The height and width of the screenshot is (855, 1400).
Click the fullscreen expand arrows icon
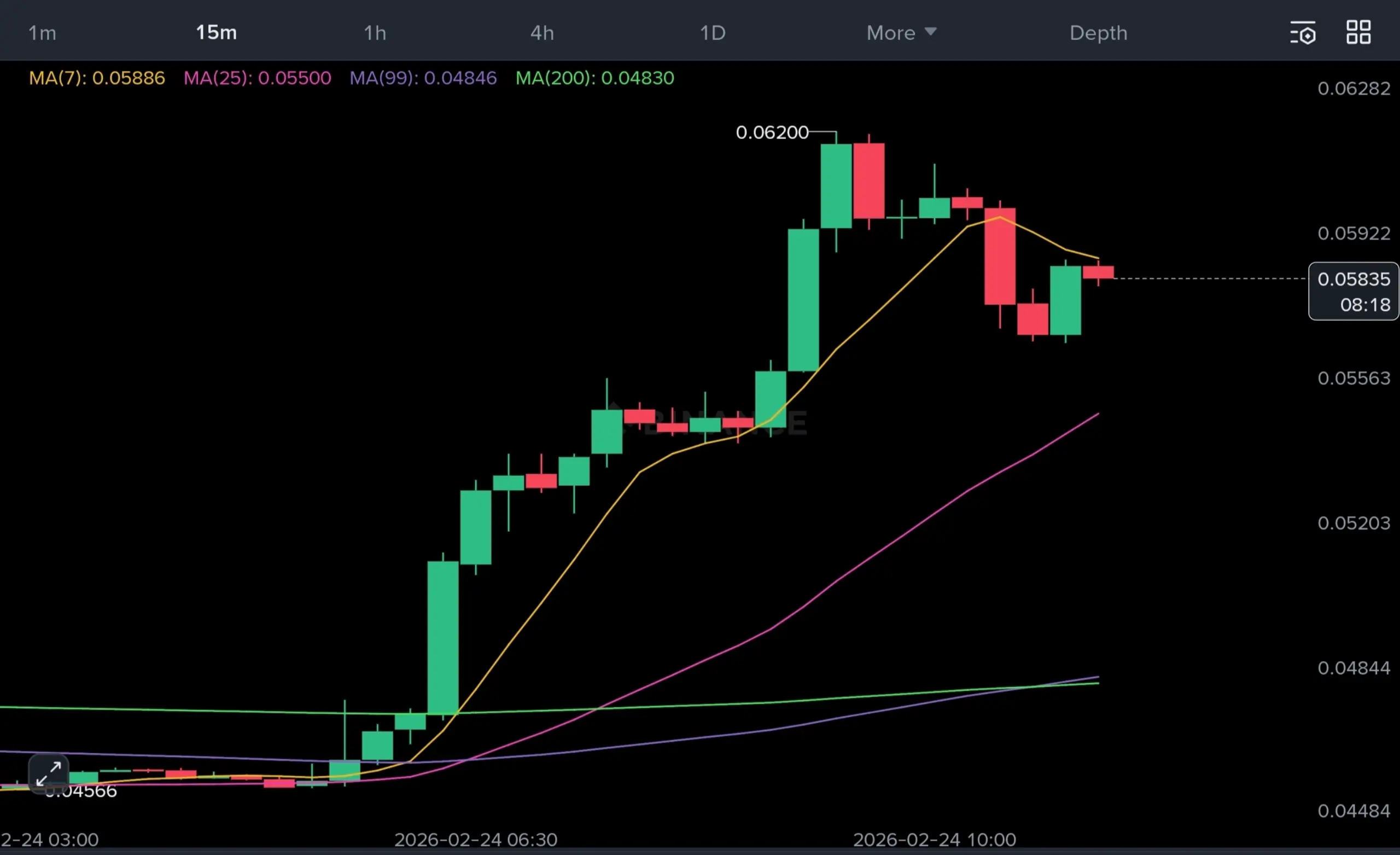pos(49,773)
